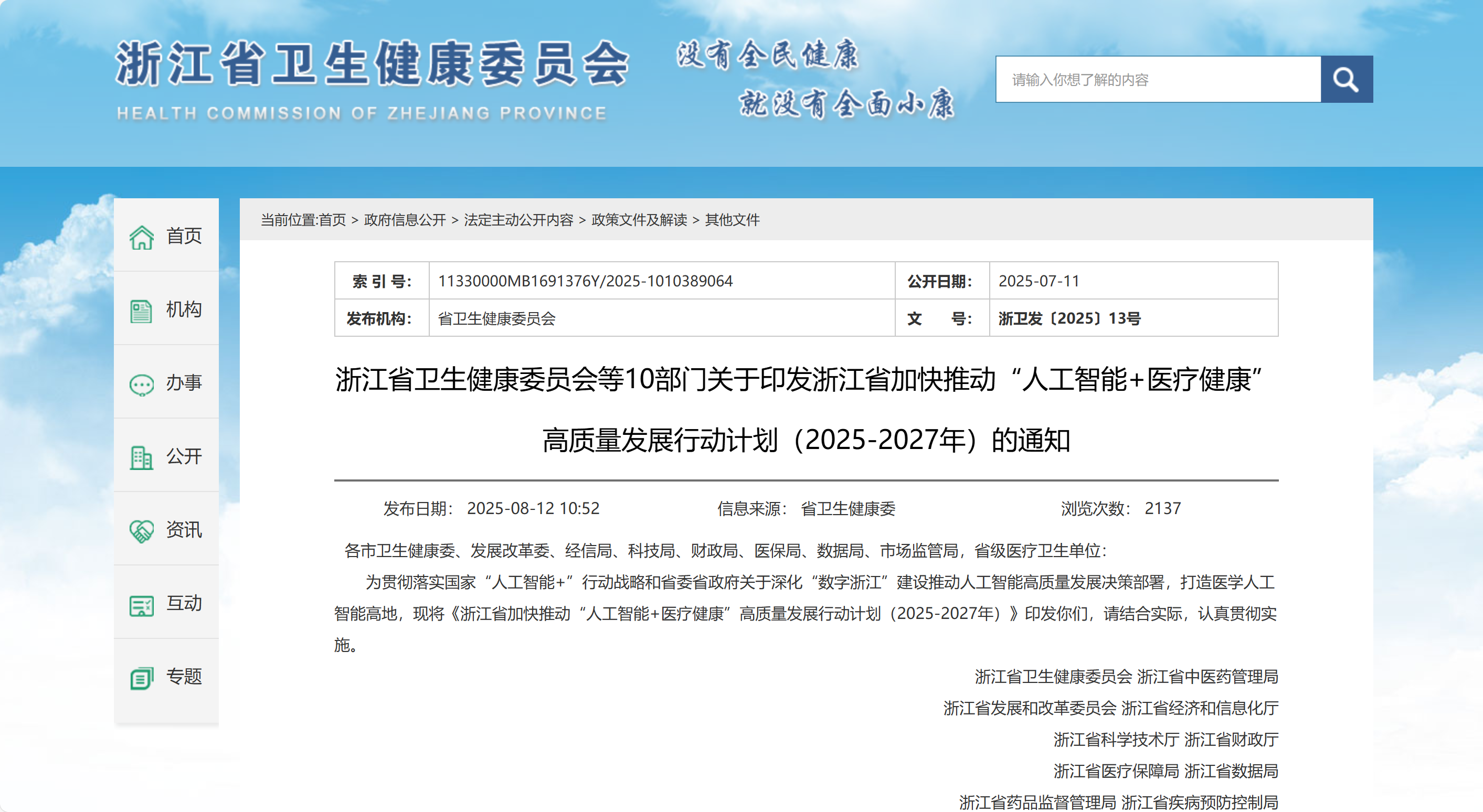Click the green house icon beside 首页
This screenshot has height=812, width=1483.
click(142, 237)
